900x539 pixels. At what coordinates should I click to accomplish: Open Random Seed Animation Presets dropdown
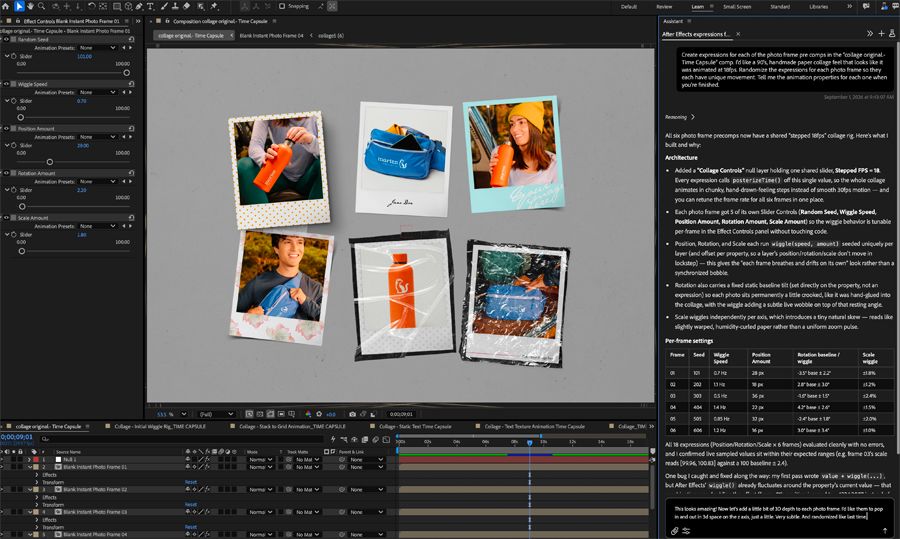click(x=96, y=48)
